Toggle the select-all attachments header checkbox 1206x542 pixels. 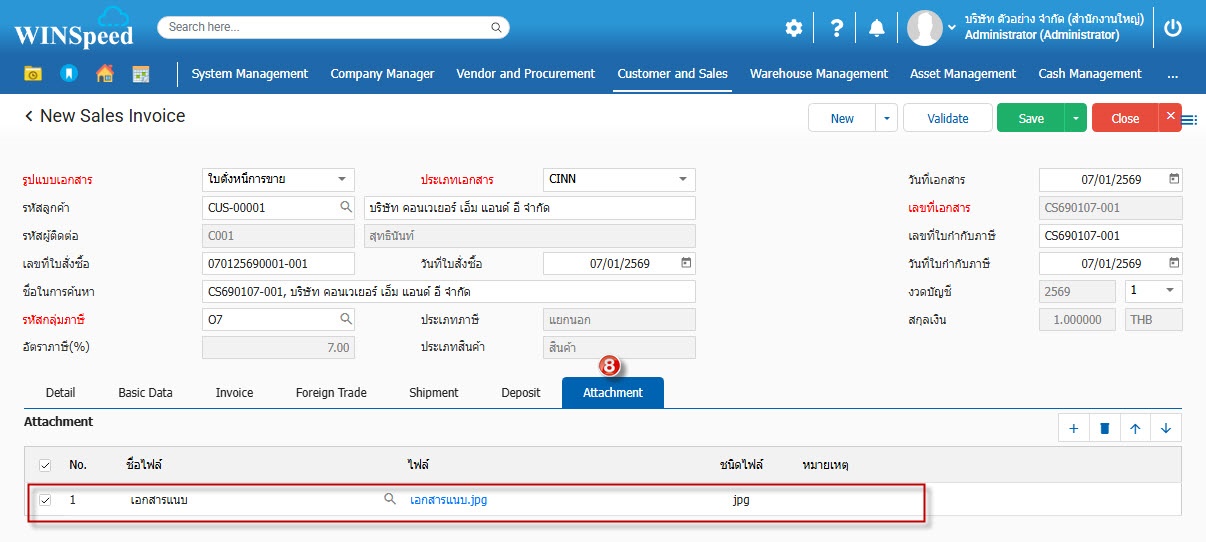45,465
